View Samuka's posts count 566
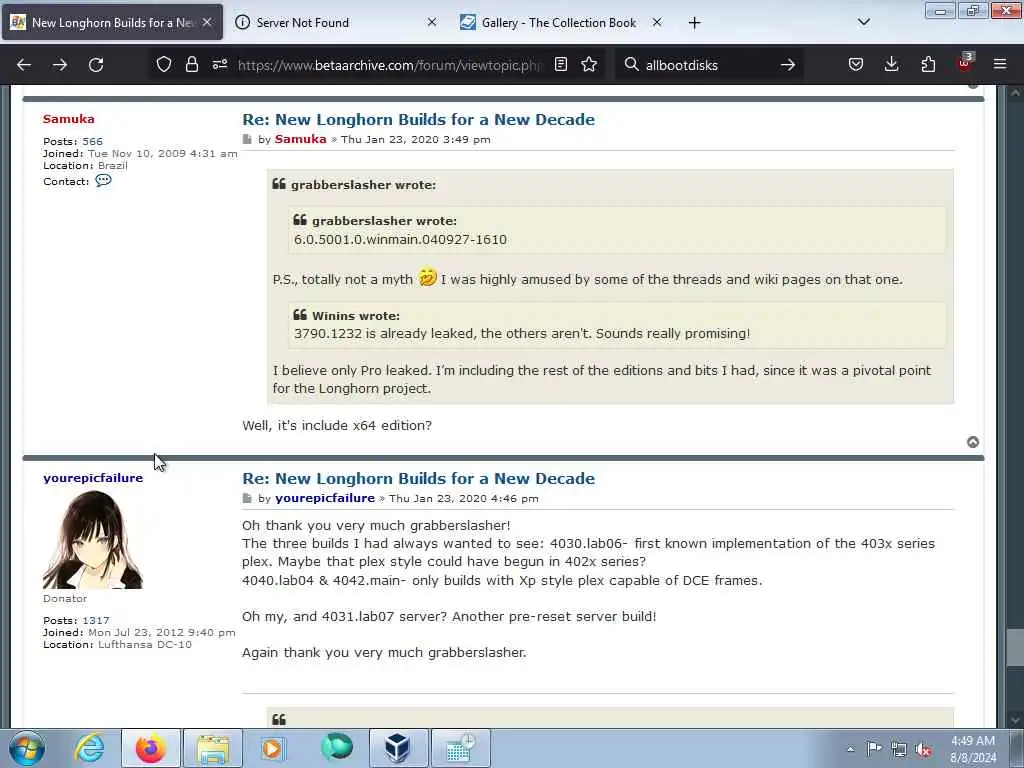The width and height of the screenshot is (1024, 768). [x=92, y=141]
